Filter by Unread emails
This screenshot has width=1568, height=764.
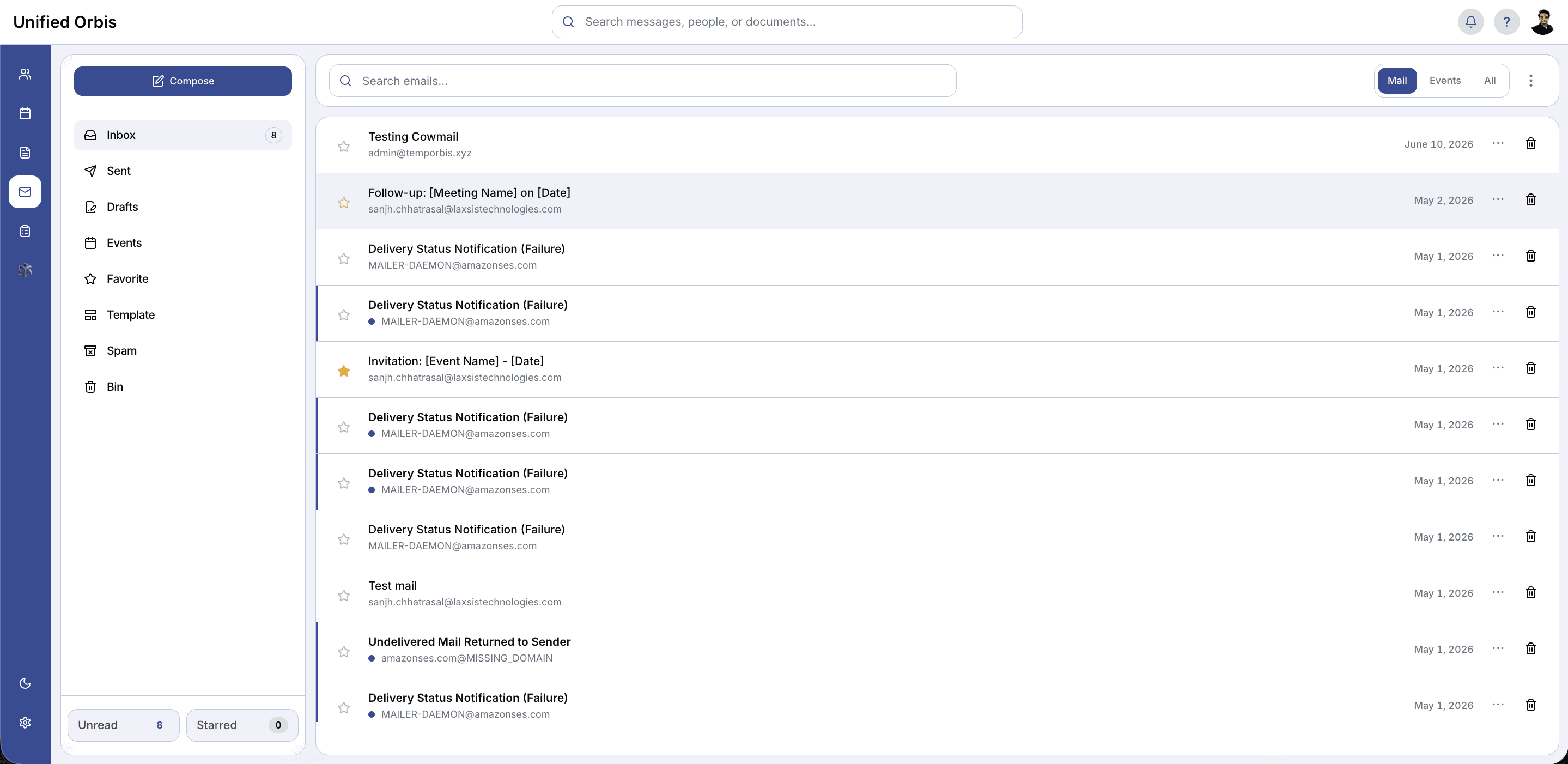[124, 725]
